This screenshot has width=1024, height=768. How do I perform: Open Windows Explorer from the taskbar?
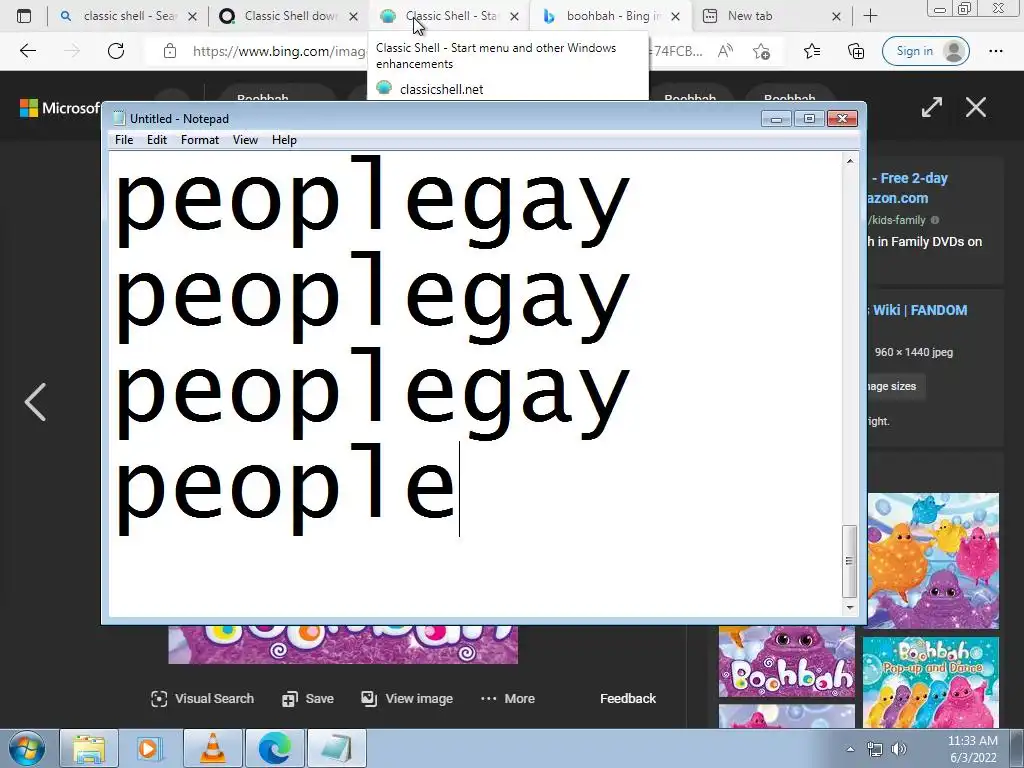tap(89, 748)
